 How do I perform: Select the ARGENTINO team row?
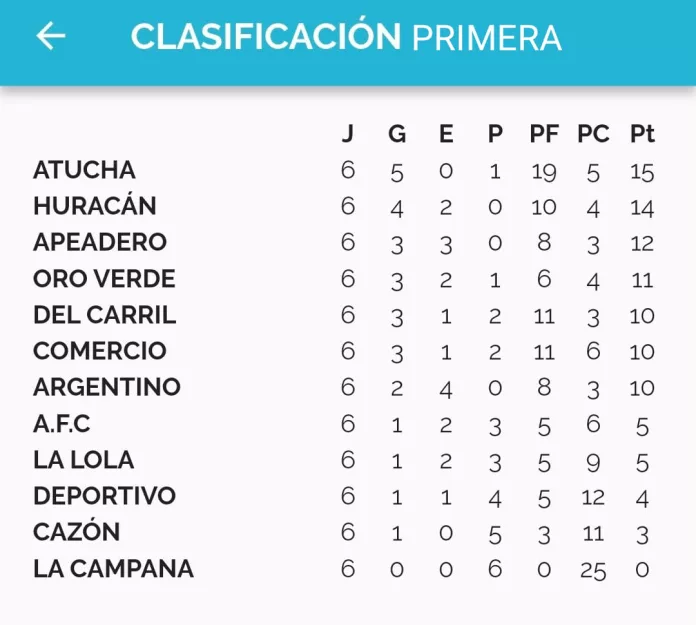pos(107,387)
